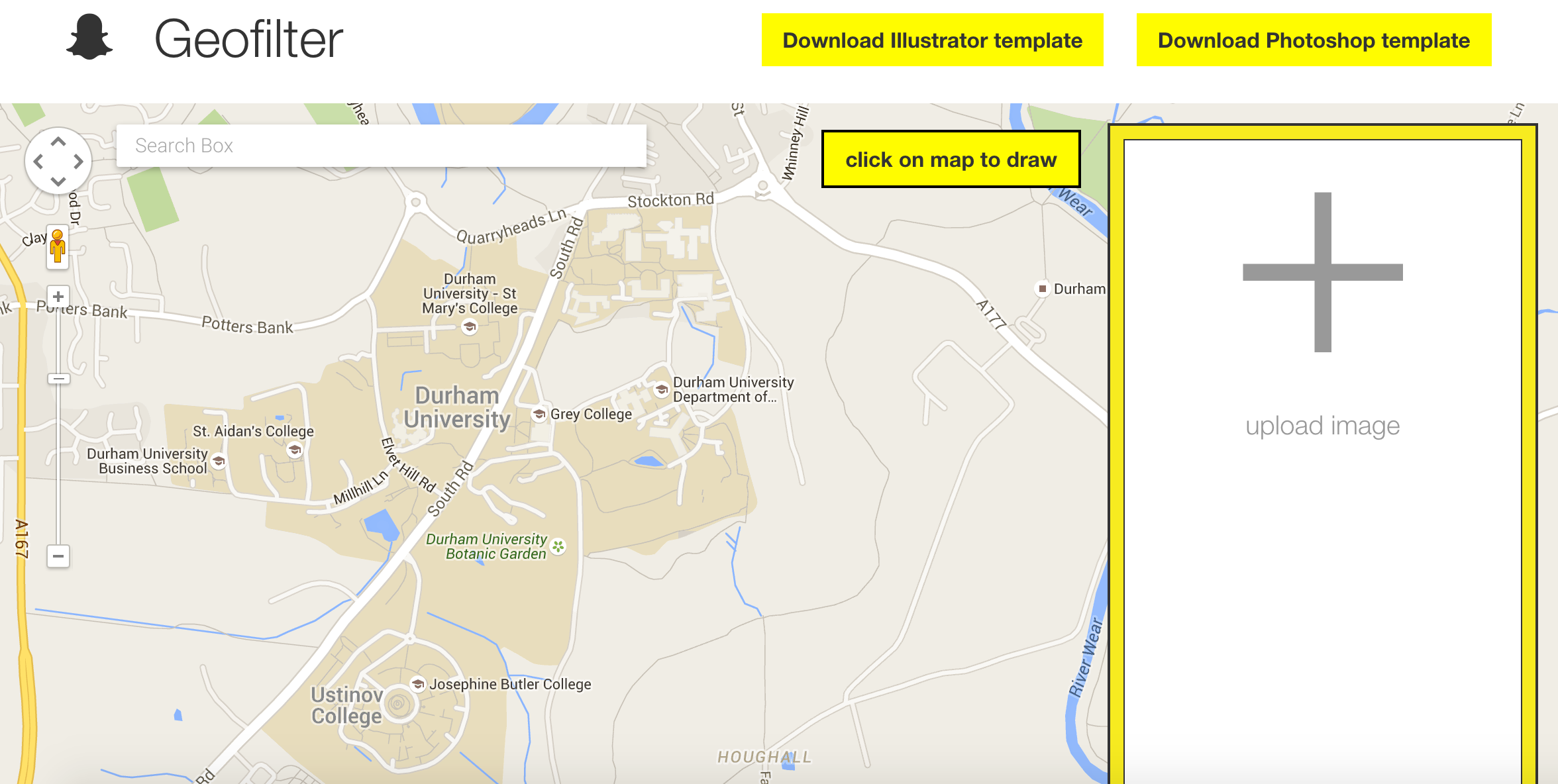Focus the Search Box field
The image size is (1558, 784).
(382, 146)
